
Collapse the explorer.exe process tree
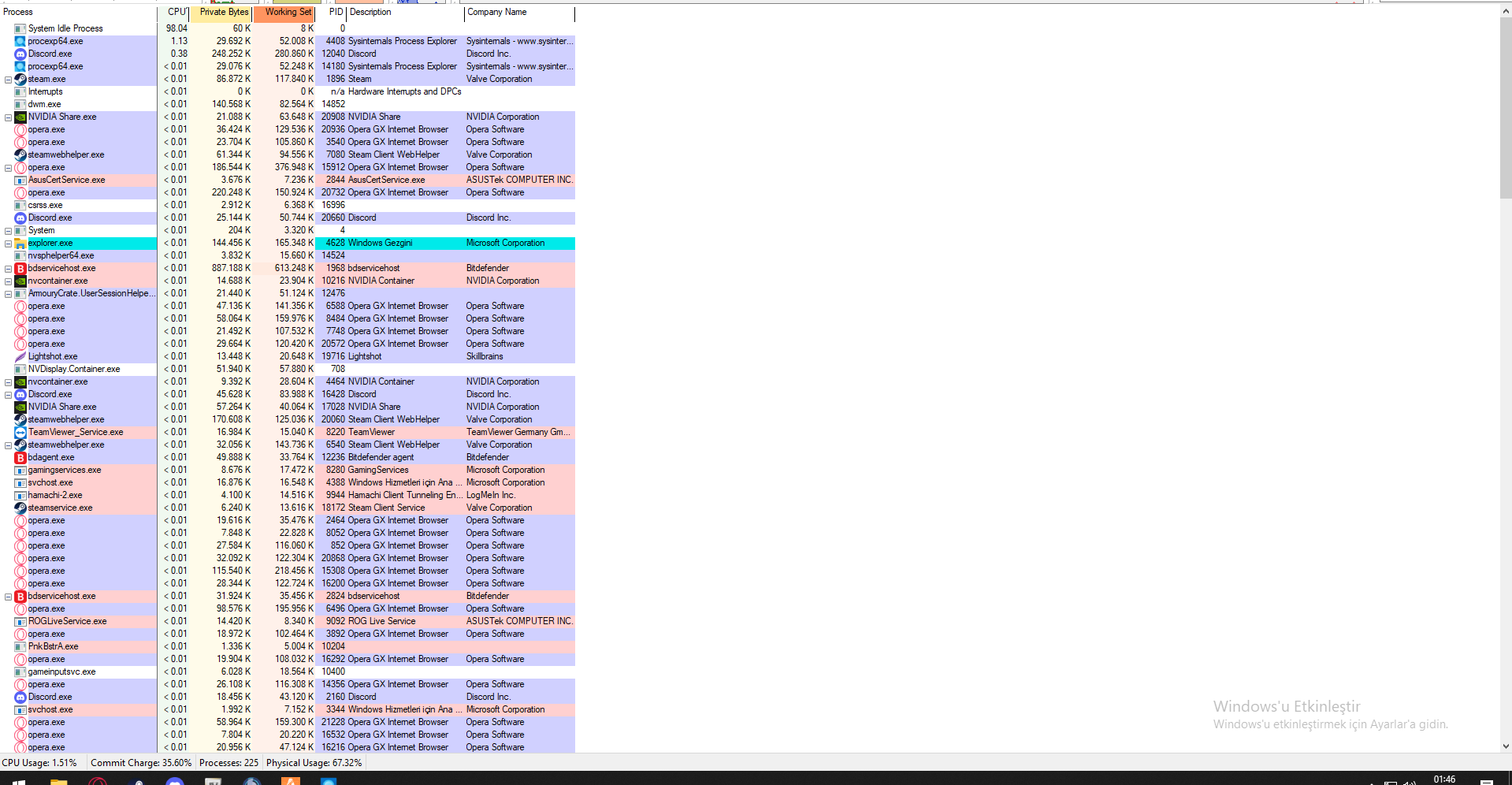(x=8, y=244)
